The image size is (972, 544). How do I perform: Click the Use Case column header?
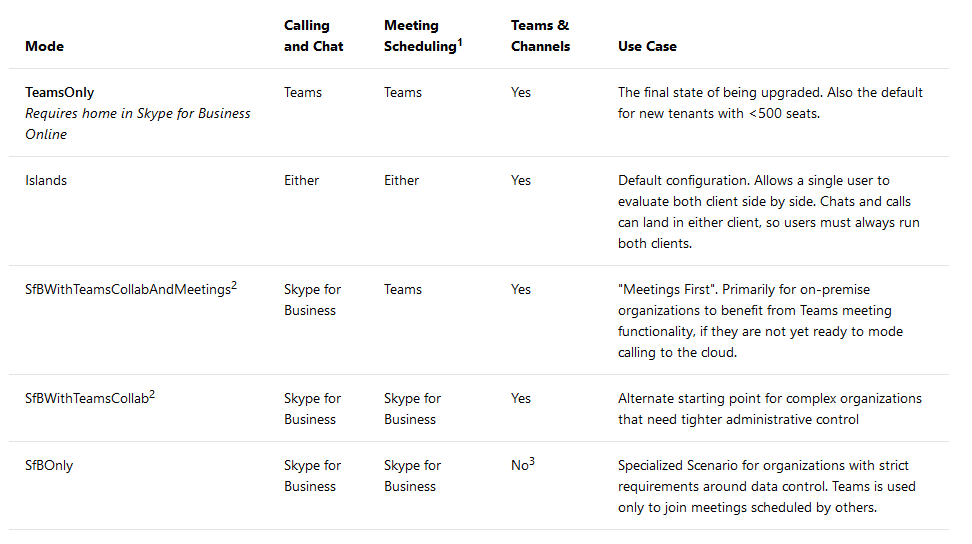coord(647,46)
